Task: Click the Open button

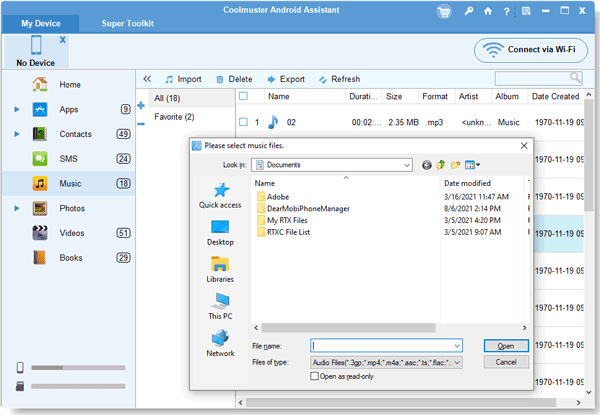Action: pos(506,346)
